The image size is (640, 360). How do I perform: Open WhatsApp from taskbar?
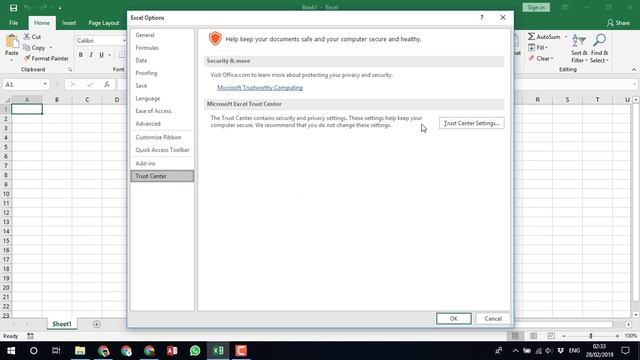[195, 351]
